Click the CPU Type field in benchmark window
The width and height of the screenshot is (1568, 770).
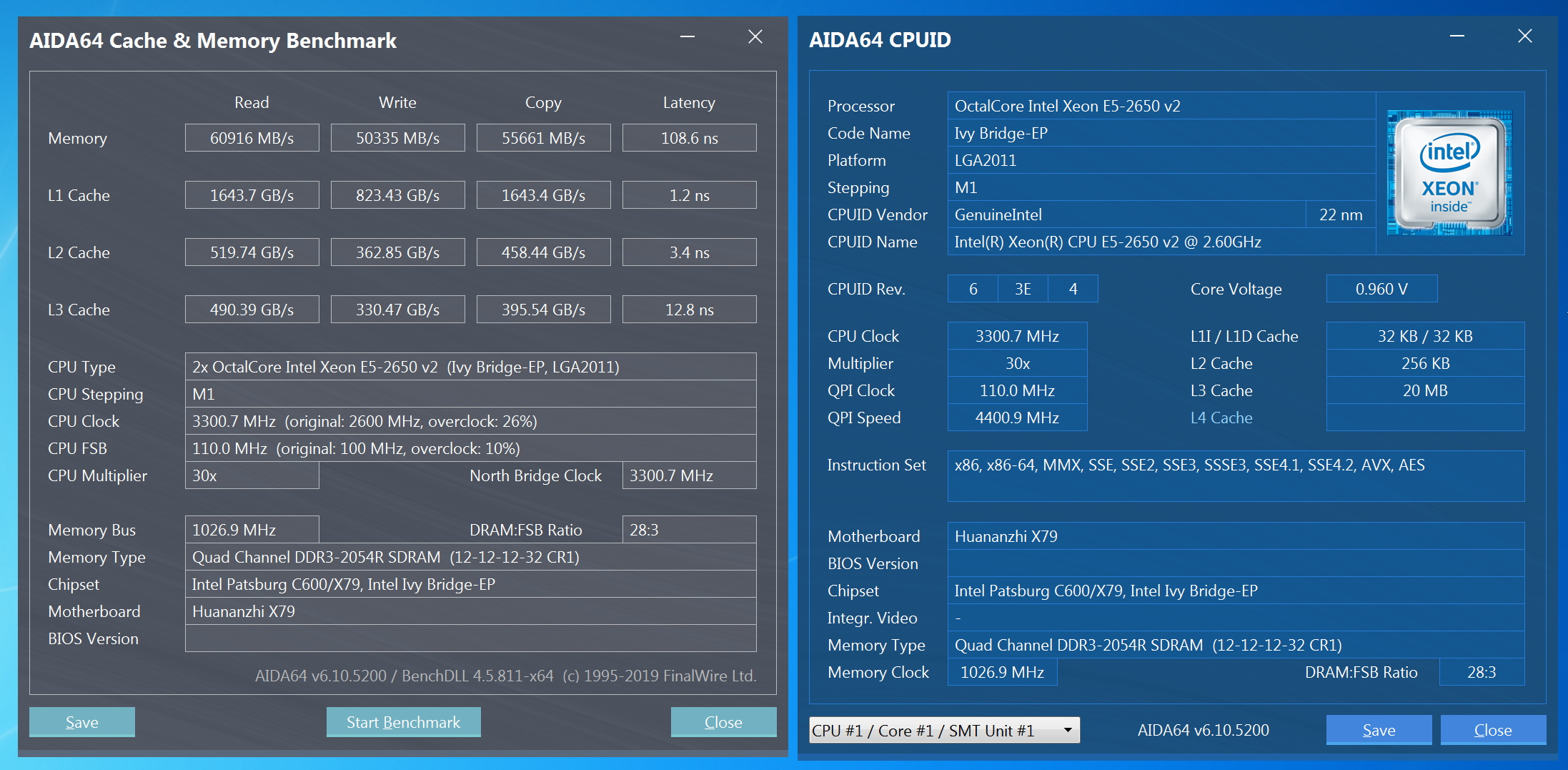(471, 367)
